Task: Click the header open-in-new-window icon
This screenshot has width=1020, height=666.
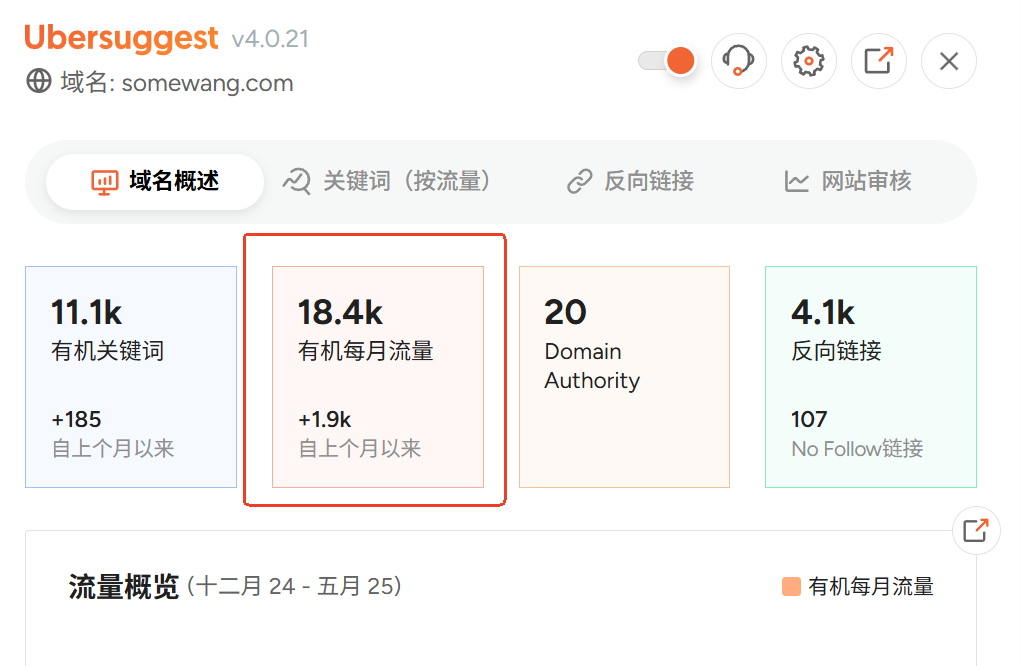Action: pyautogui.click(x=879, y=61)
